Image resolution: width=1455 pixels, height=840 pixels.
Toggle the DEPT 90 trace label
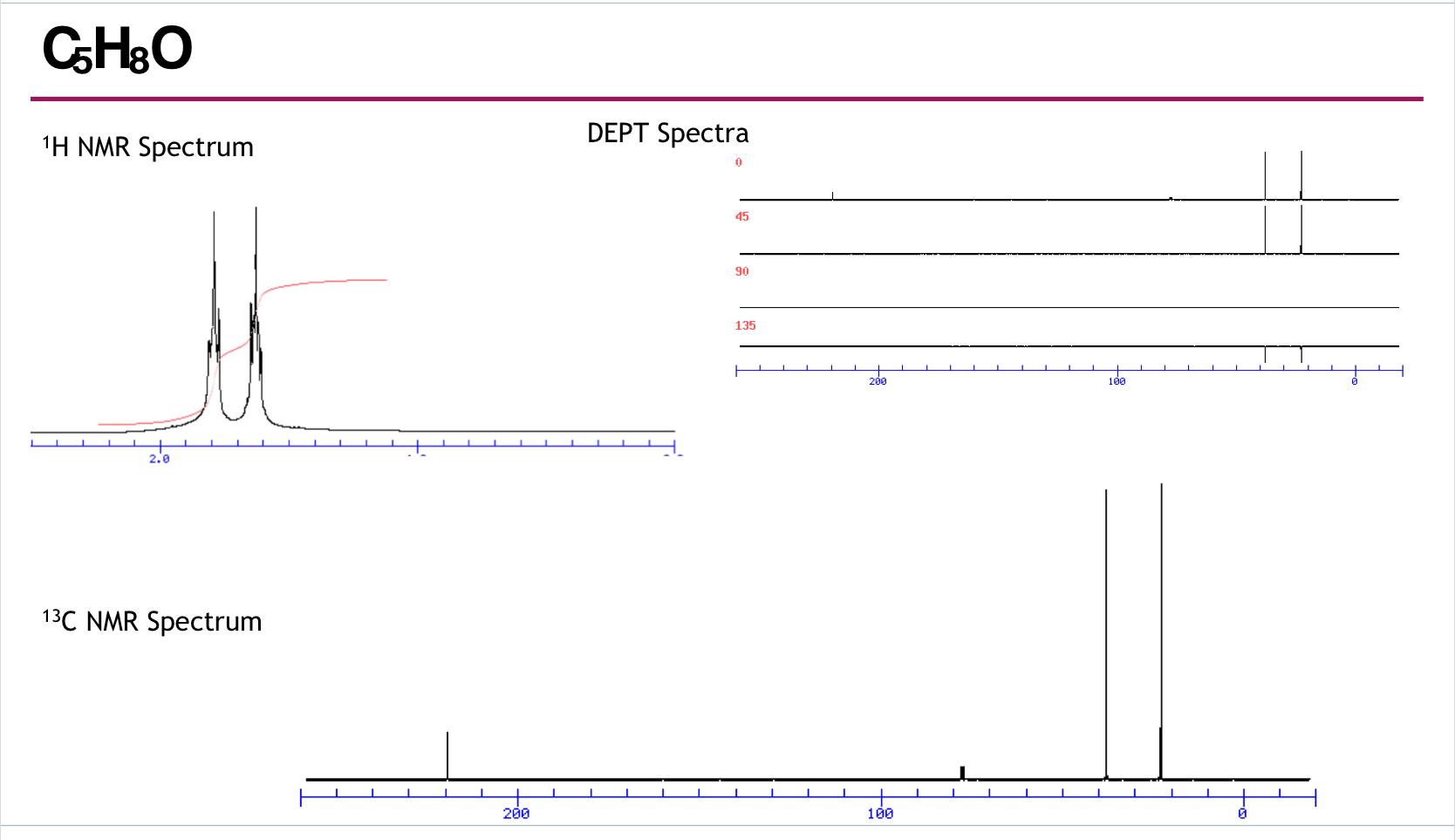(x=741, y=271)
